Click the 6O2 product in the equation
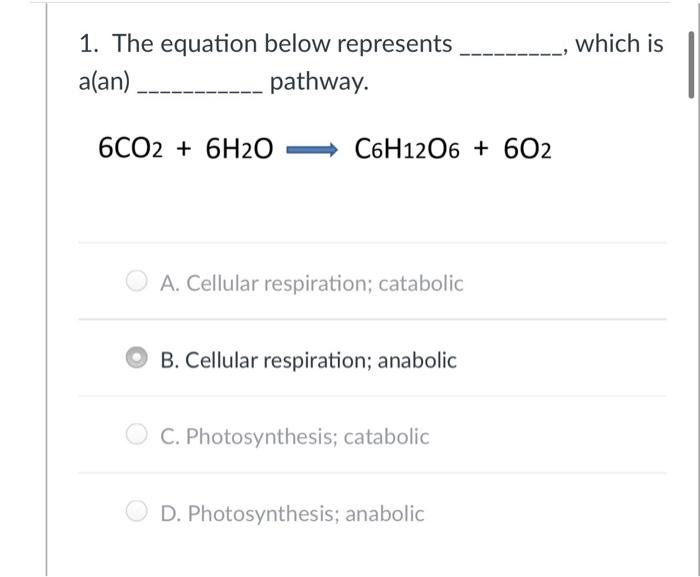 (524, 149)
